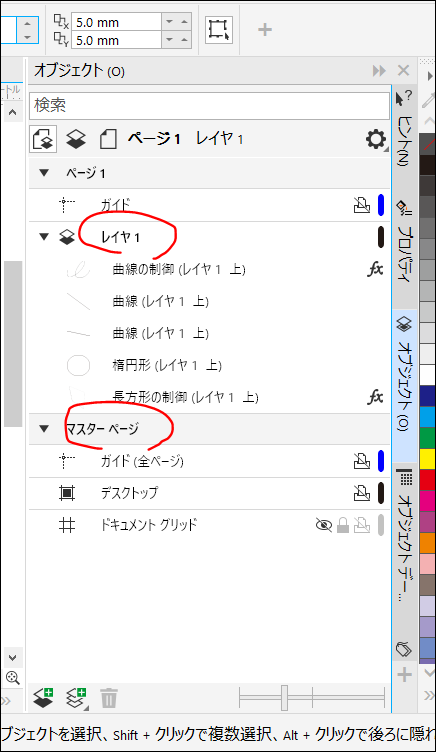Toggle printing for ガイド under ページ1
The width and height of the screenshot is (436, 752).
(362, 205)
